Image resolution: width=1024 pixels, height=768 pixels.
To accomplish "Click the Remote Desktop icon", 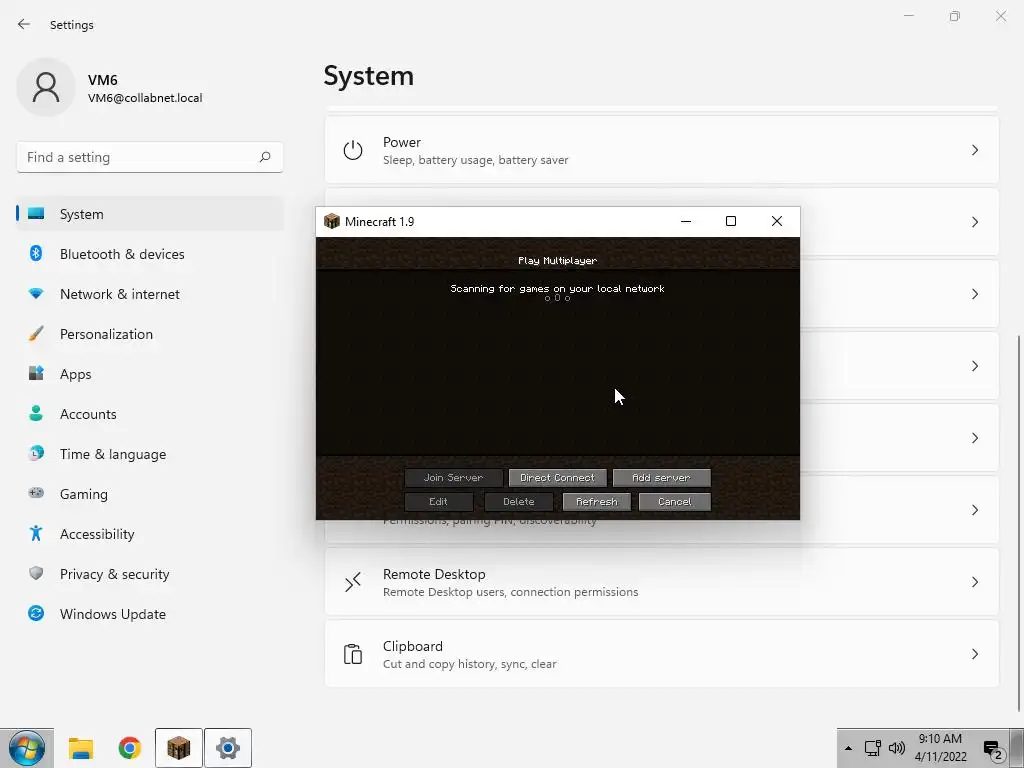I will click(353, 582).
